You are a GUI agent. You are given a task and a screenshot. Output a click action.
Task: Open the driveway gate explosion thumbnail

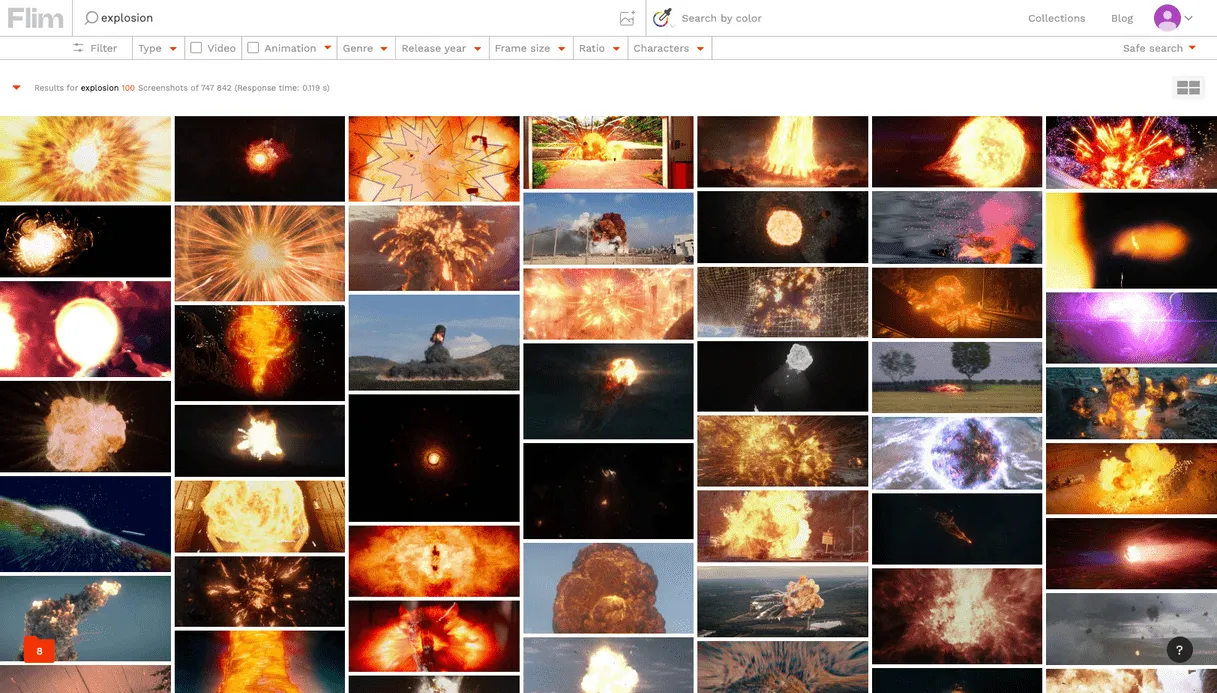click(x=608, y=152)
